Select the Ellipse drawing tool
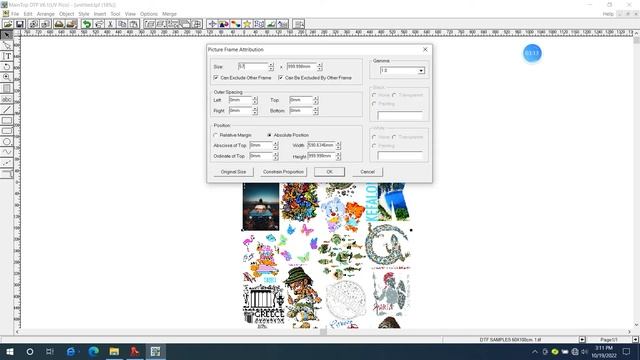This screenshot has width=640, height=360. click(7, 142)
